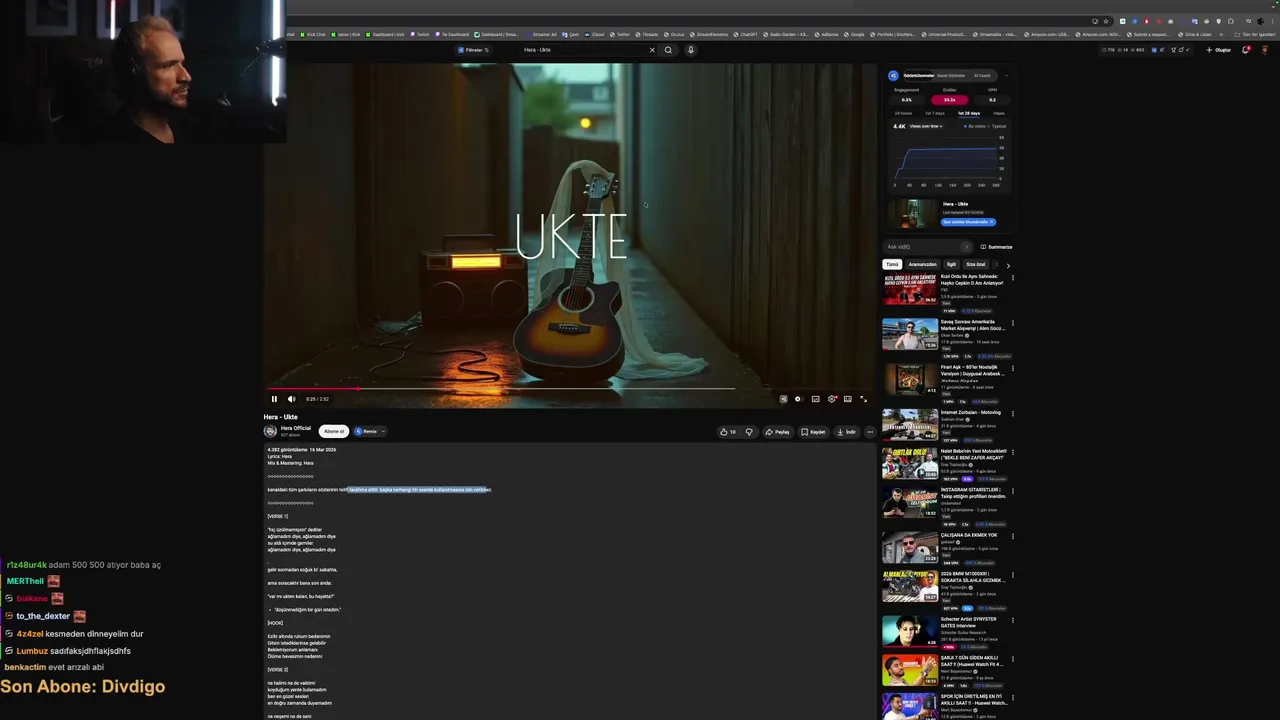Open the vidIQ logo icon
Viewport: 1280px width, 720px height.
click(x=893, y=76)
